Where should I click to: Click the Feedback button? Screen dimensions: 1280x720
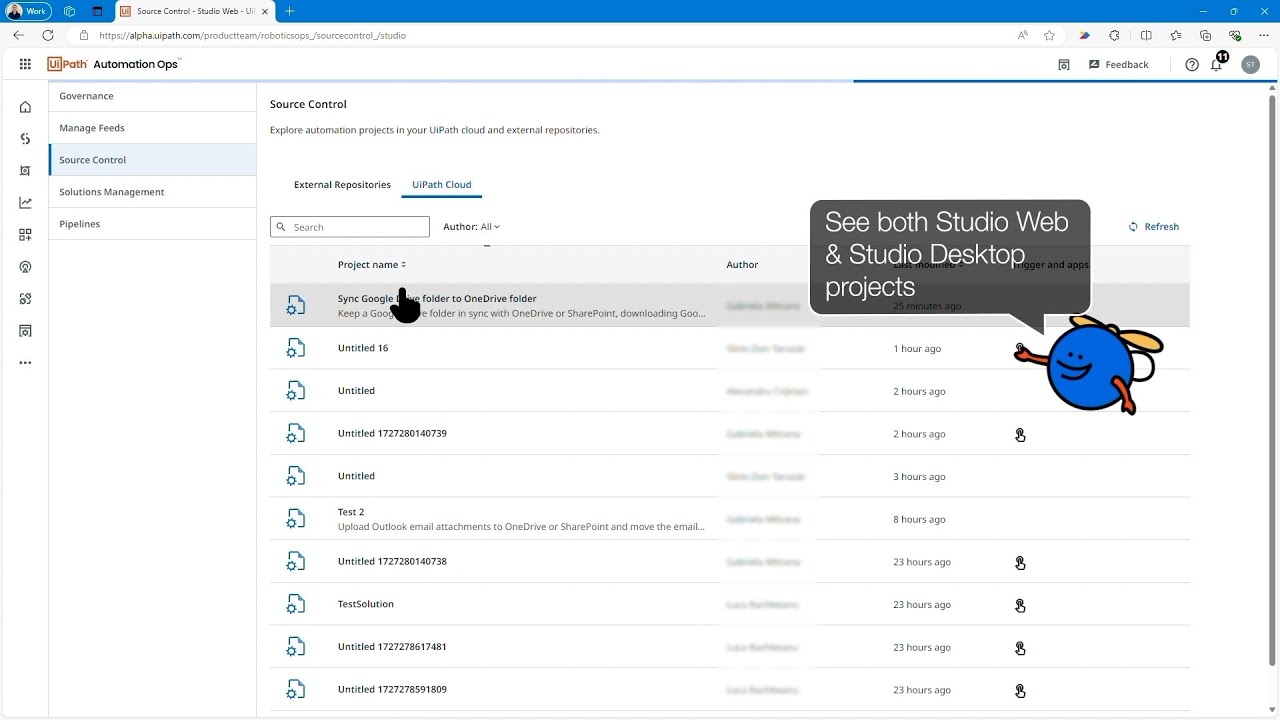1118,65
